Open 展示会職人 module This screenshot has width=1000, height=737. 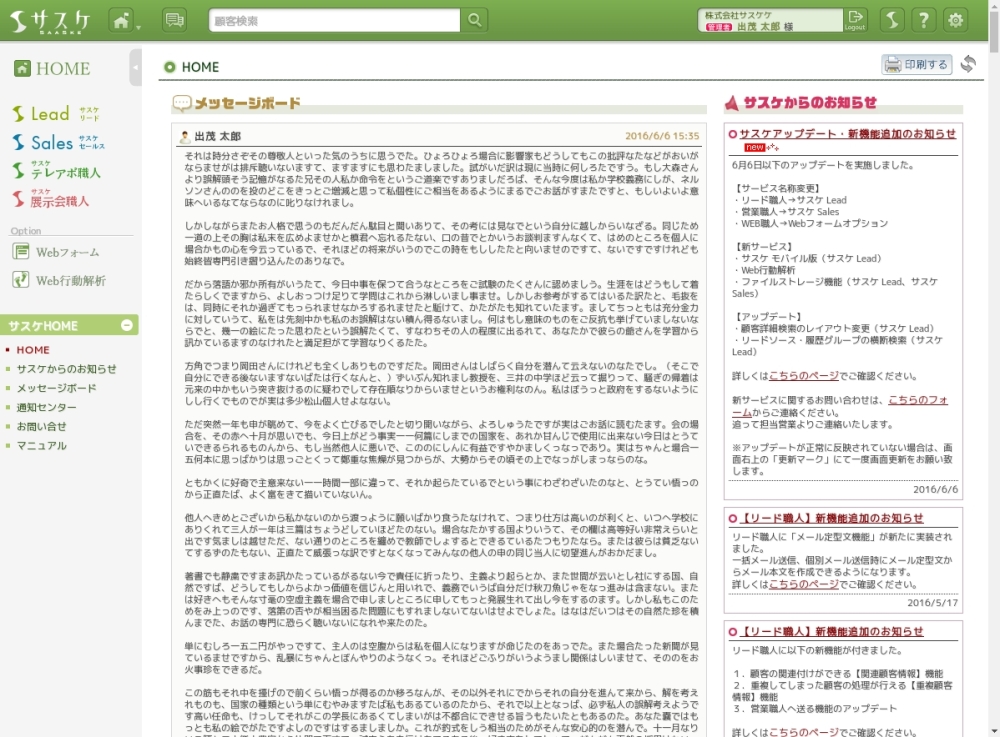pyautogui.click(x=51, y=200)
